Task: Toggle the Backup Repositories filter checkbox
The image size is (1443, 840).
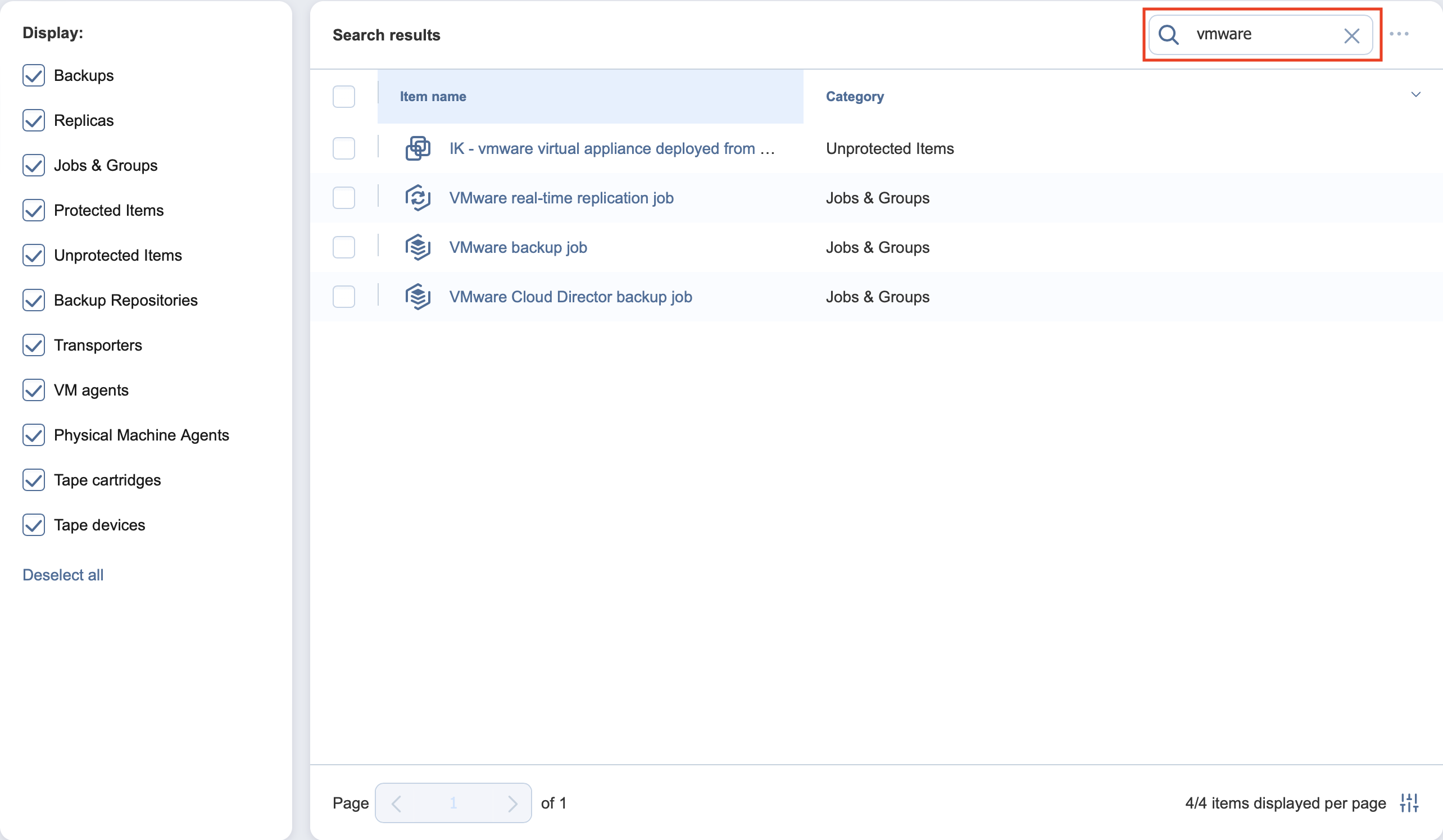Action: 34,300
